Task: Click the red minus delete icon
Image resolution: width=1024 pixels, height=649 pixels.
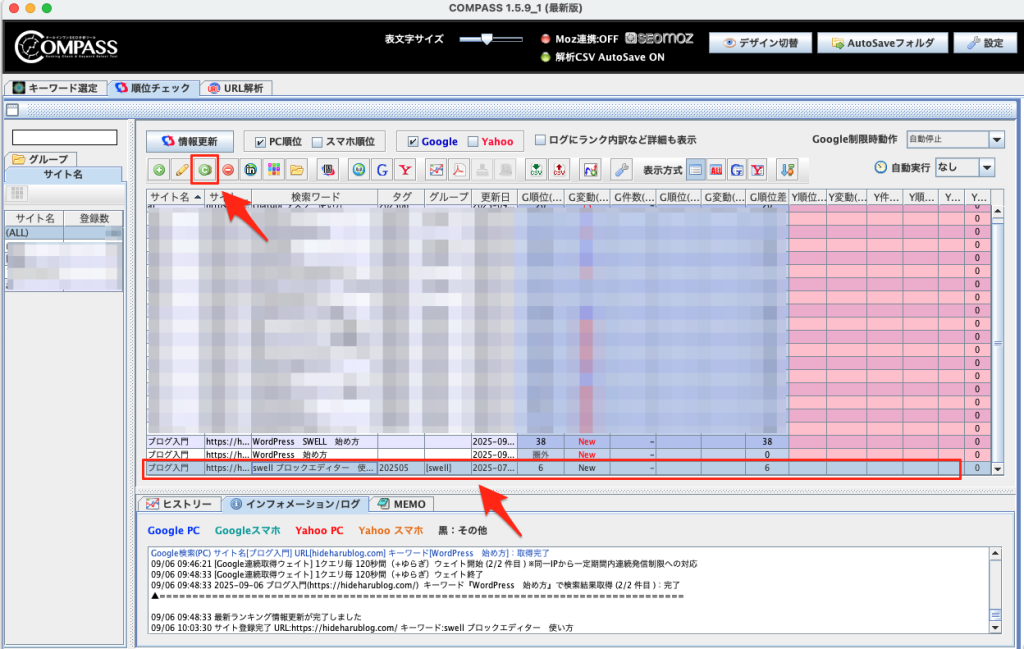Action: click(229, 170)
